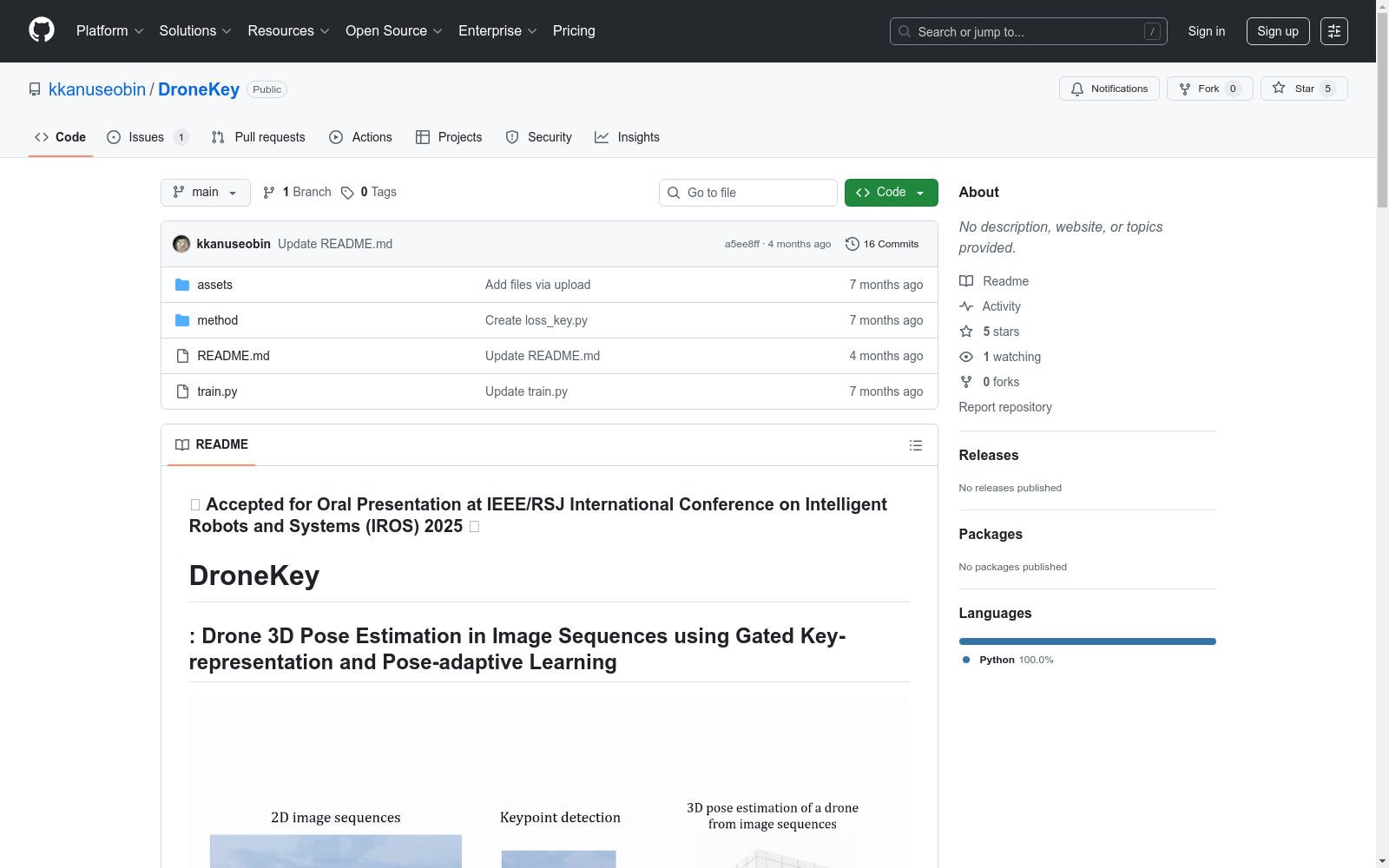Click the method folder icon

(182, 320)
